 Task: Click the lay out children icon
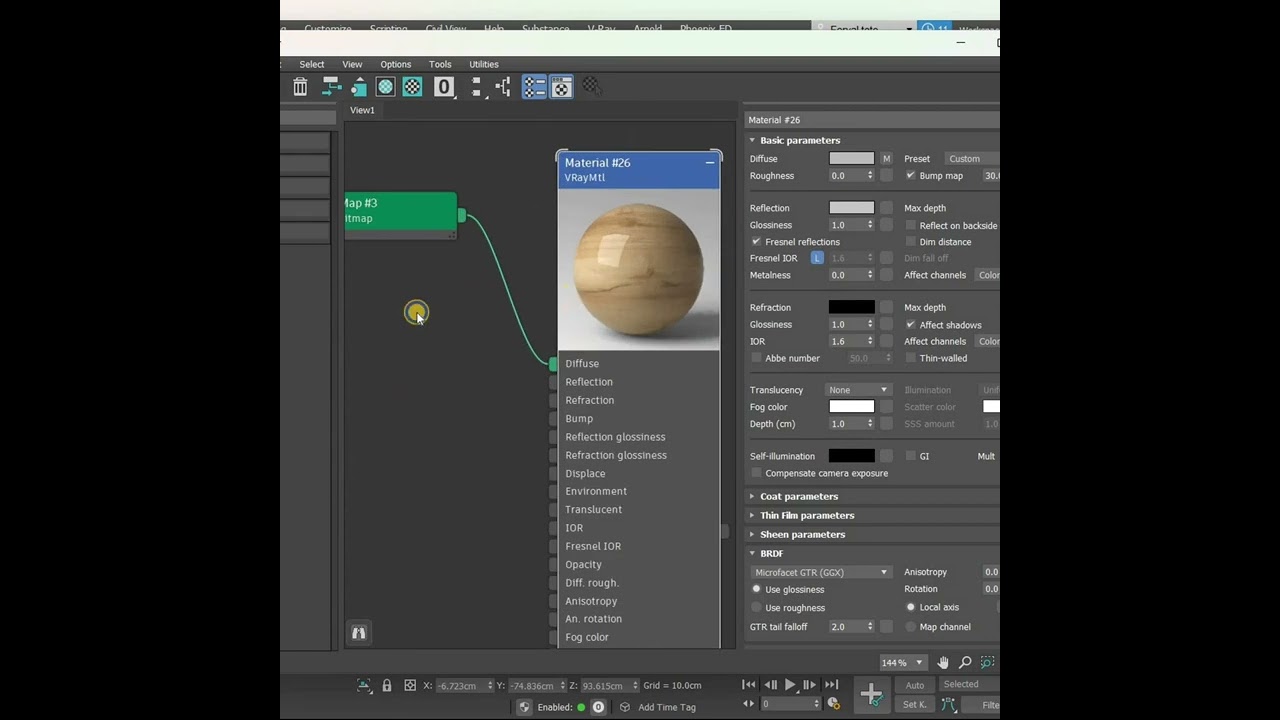coord(503,87)
